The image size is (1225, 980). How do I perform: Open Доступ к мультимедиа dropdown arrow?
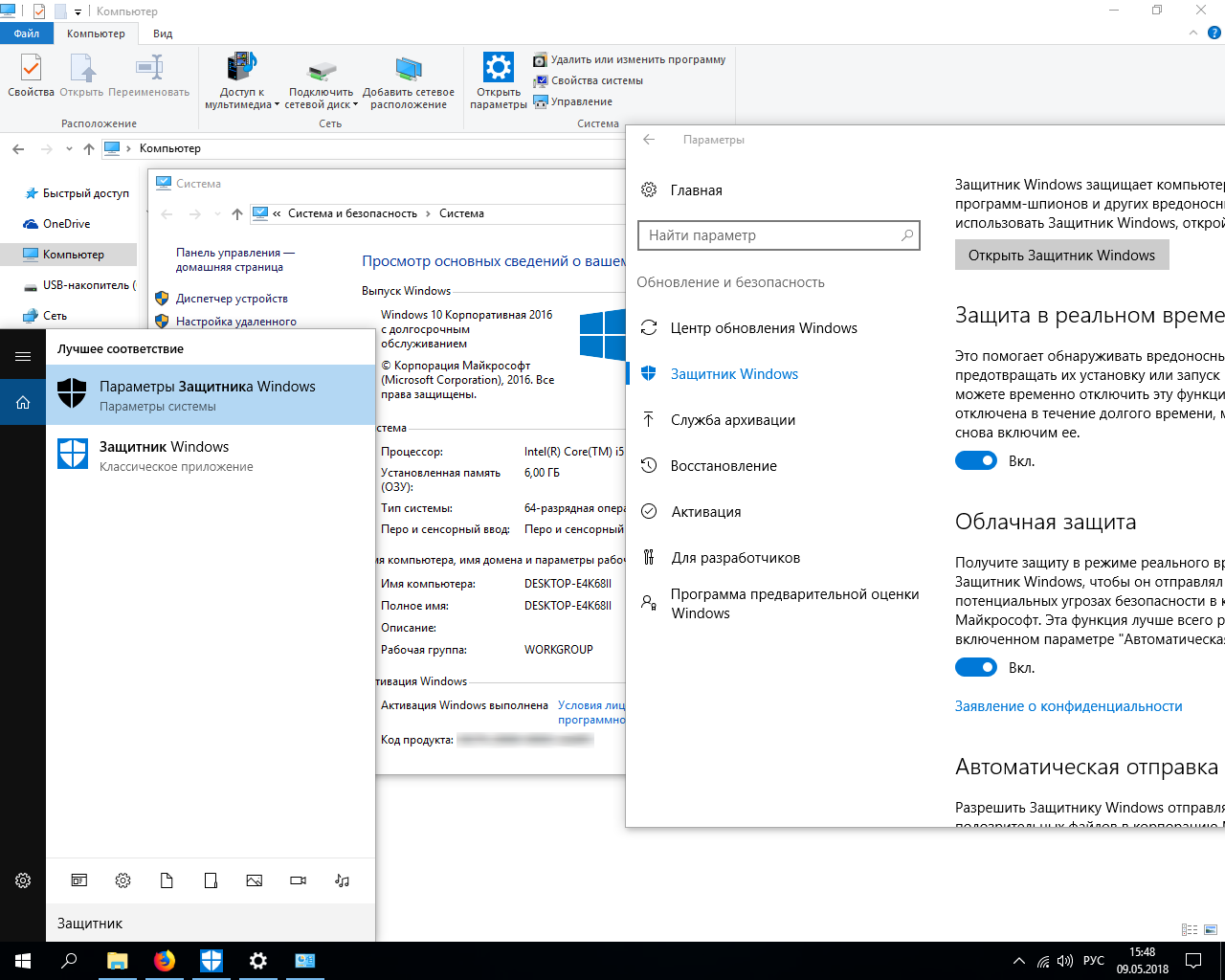click(277, 105)
